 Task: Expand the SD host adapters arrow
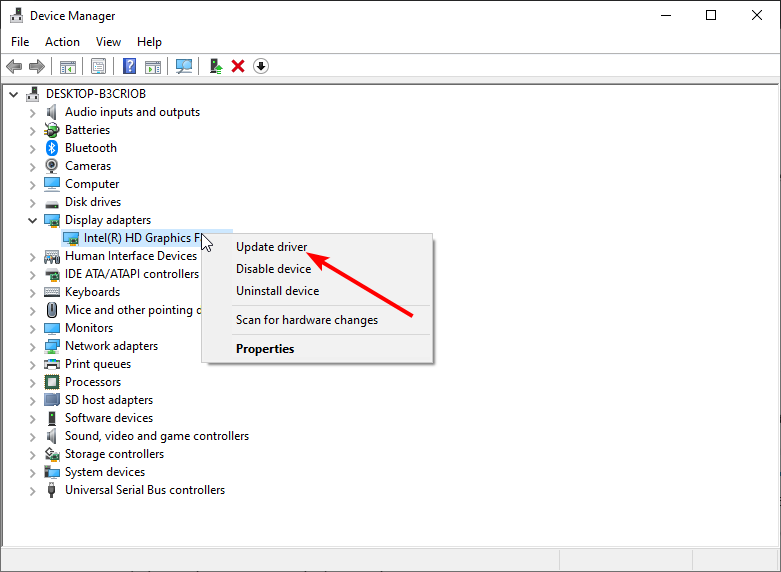(x=32, y=400)
